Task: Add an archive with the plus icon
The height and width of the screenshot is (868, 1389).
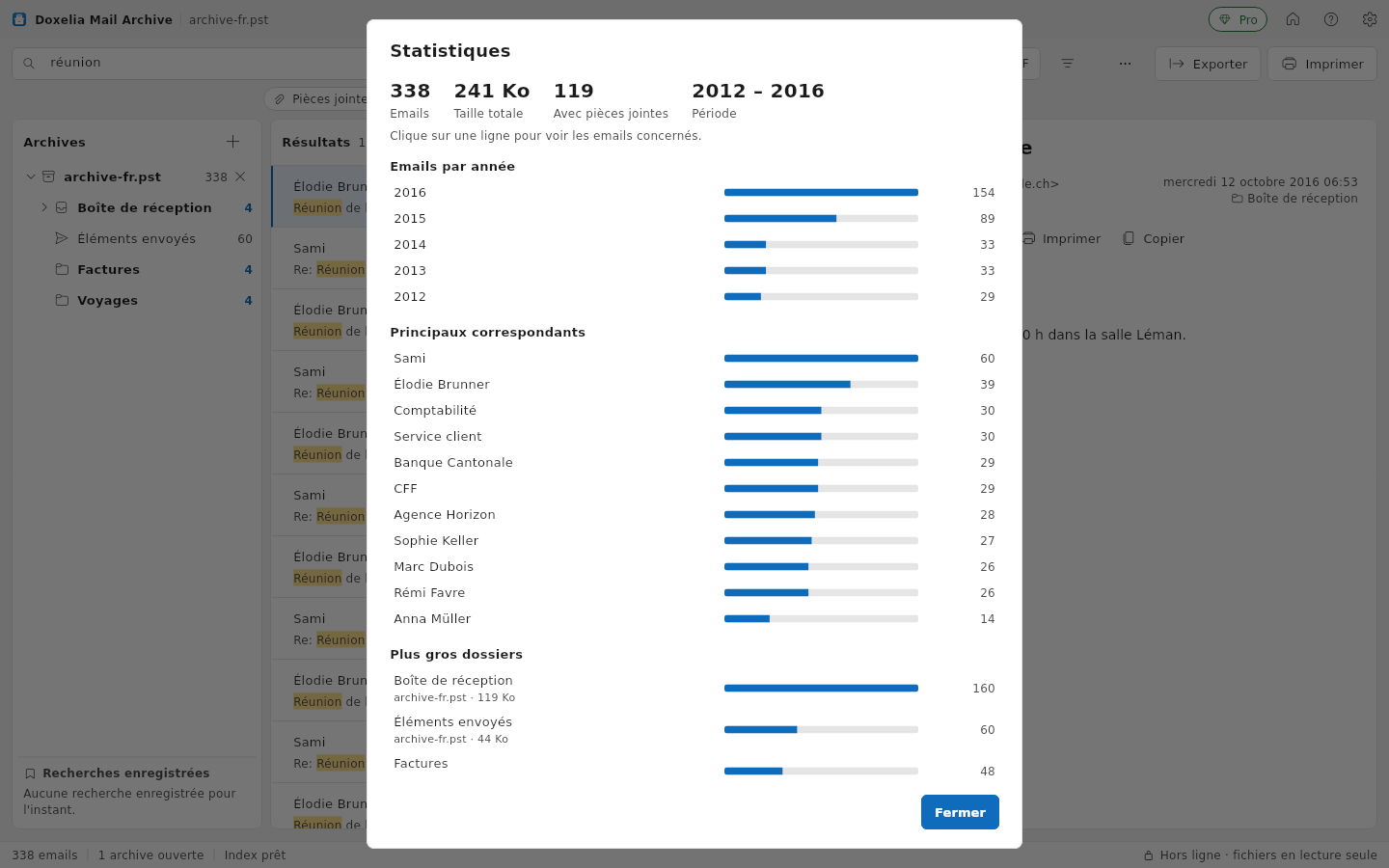Action: coord(232,142)
